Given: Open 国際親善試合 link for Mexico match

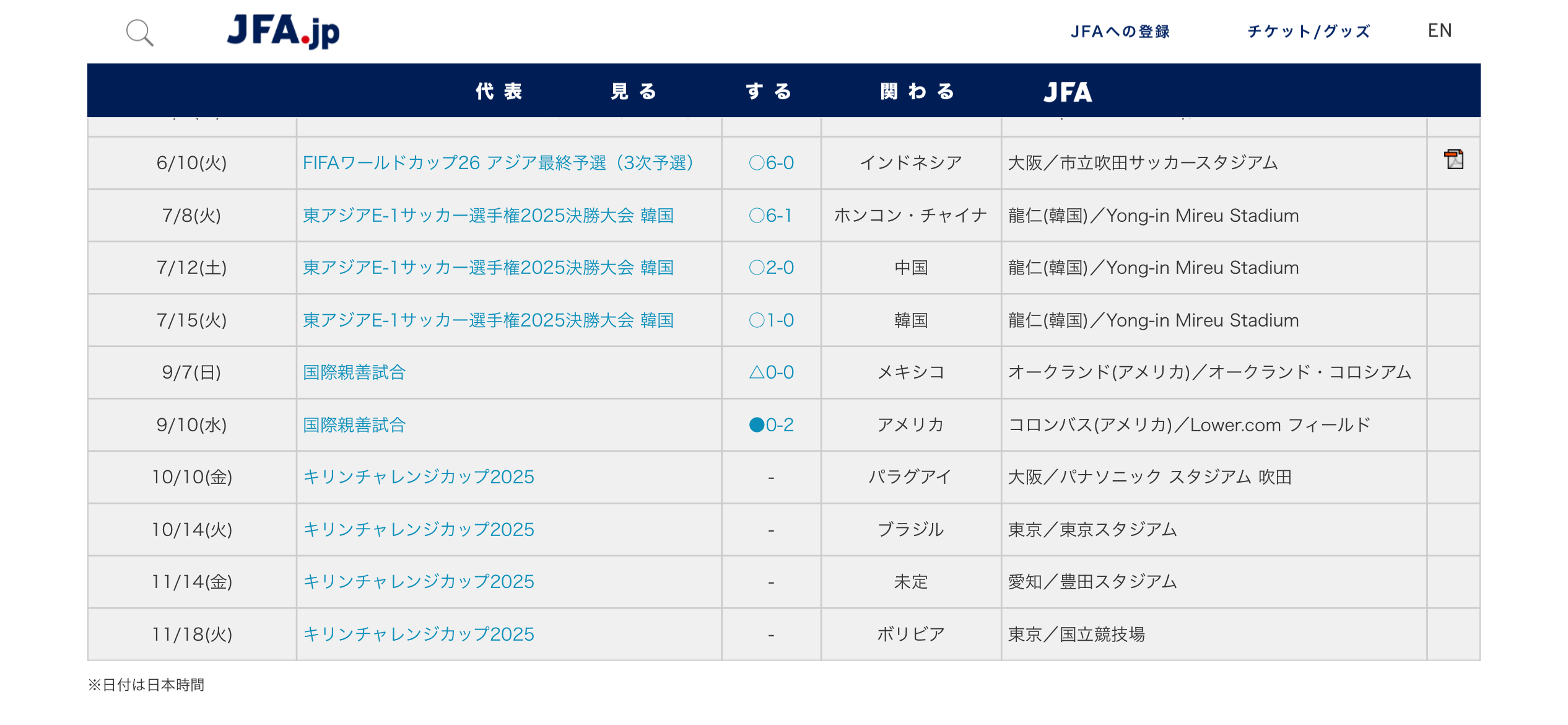Looking at the screenshot, I should pyautogui.click(x=354, y=372).
